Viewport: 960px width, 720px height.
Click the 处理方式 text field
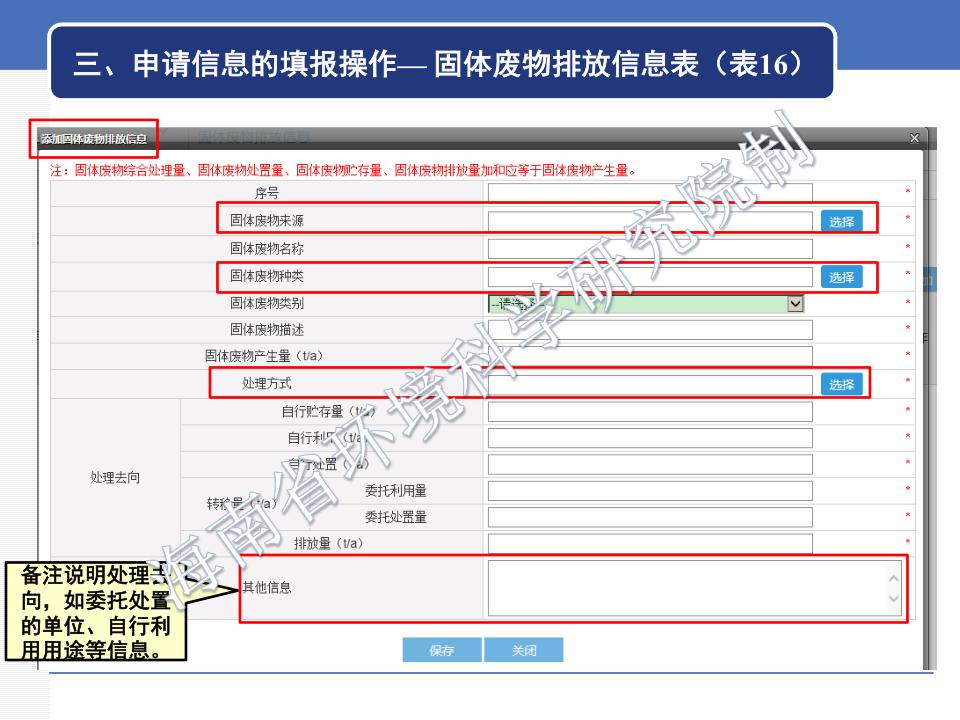650,384
